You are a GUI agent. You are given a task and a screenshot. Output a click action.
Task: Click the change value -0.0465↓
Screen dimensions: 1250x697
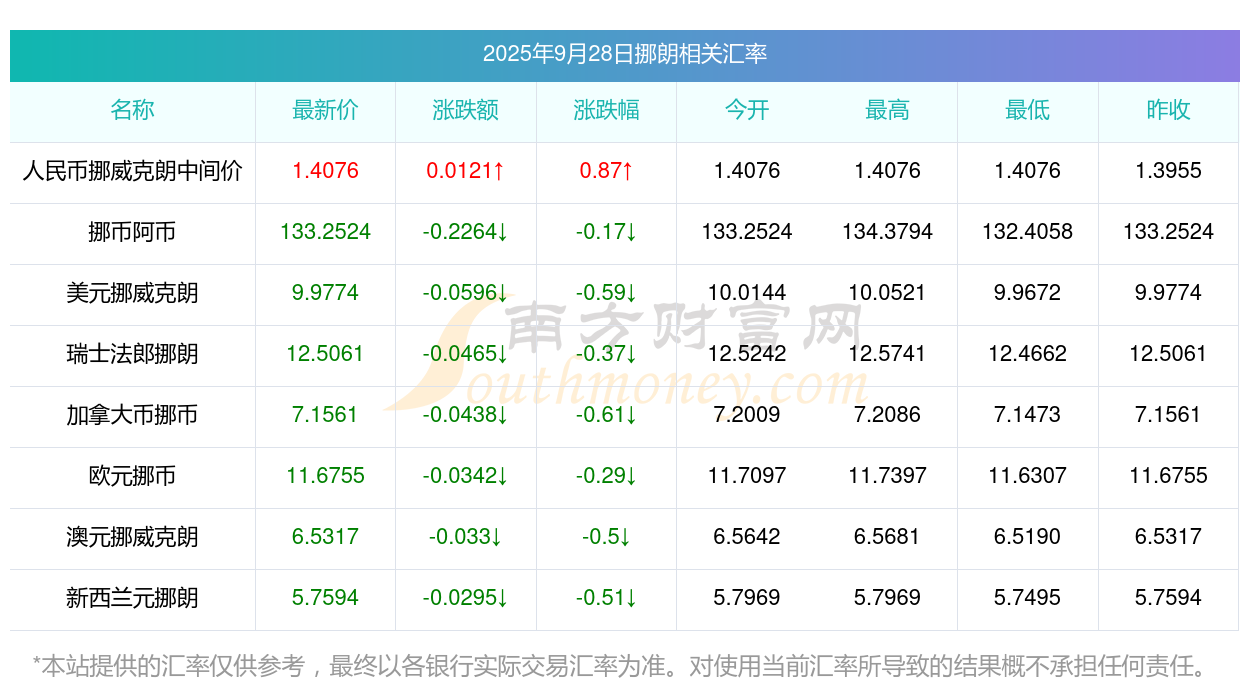[x=466, y=354]
